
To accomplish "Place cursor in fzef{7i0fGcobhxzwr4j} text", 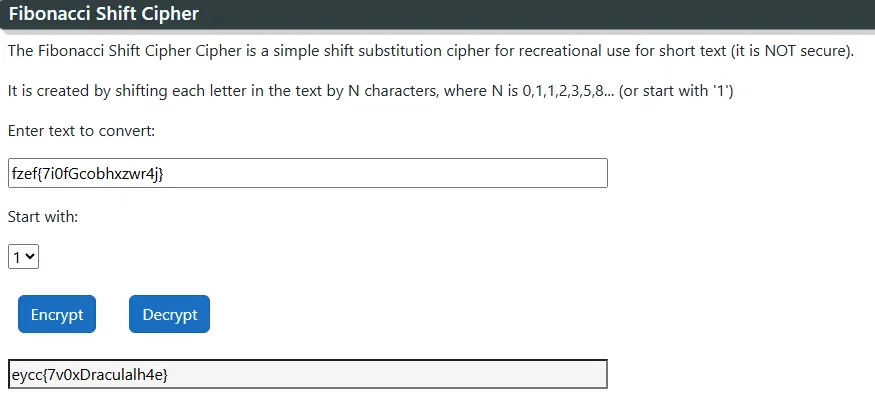I will (88, 174).
